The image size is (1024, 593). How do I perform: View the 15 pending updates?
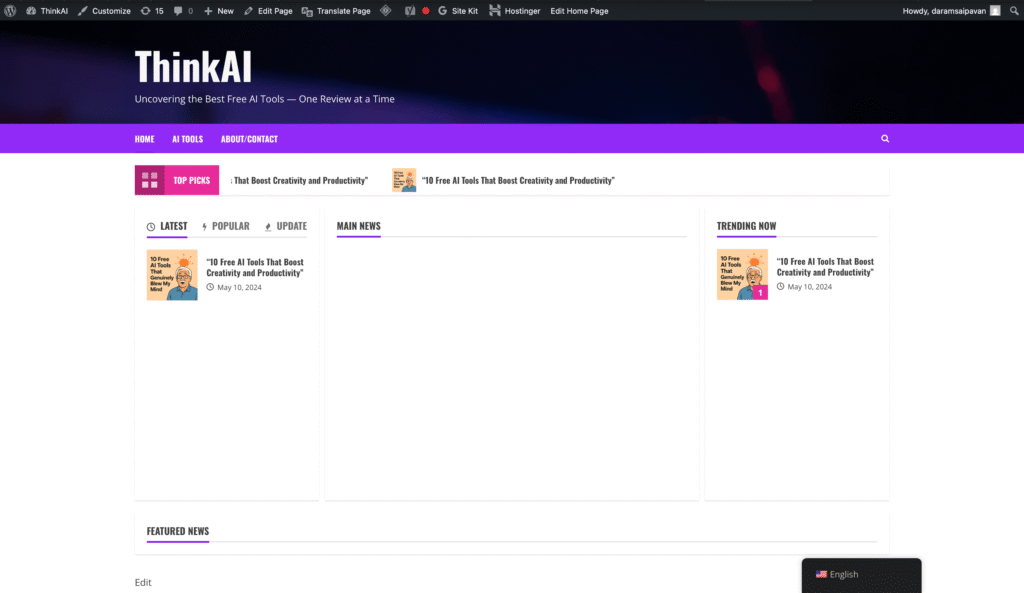click(152, 10)
